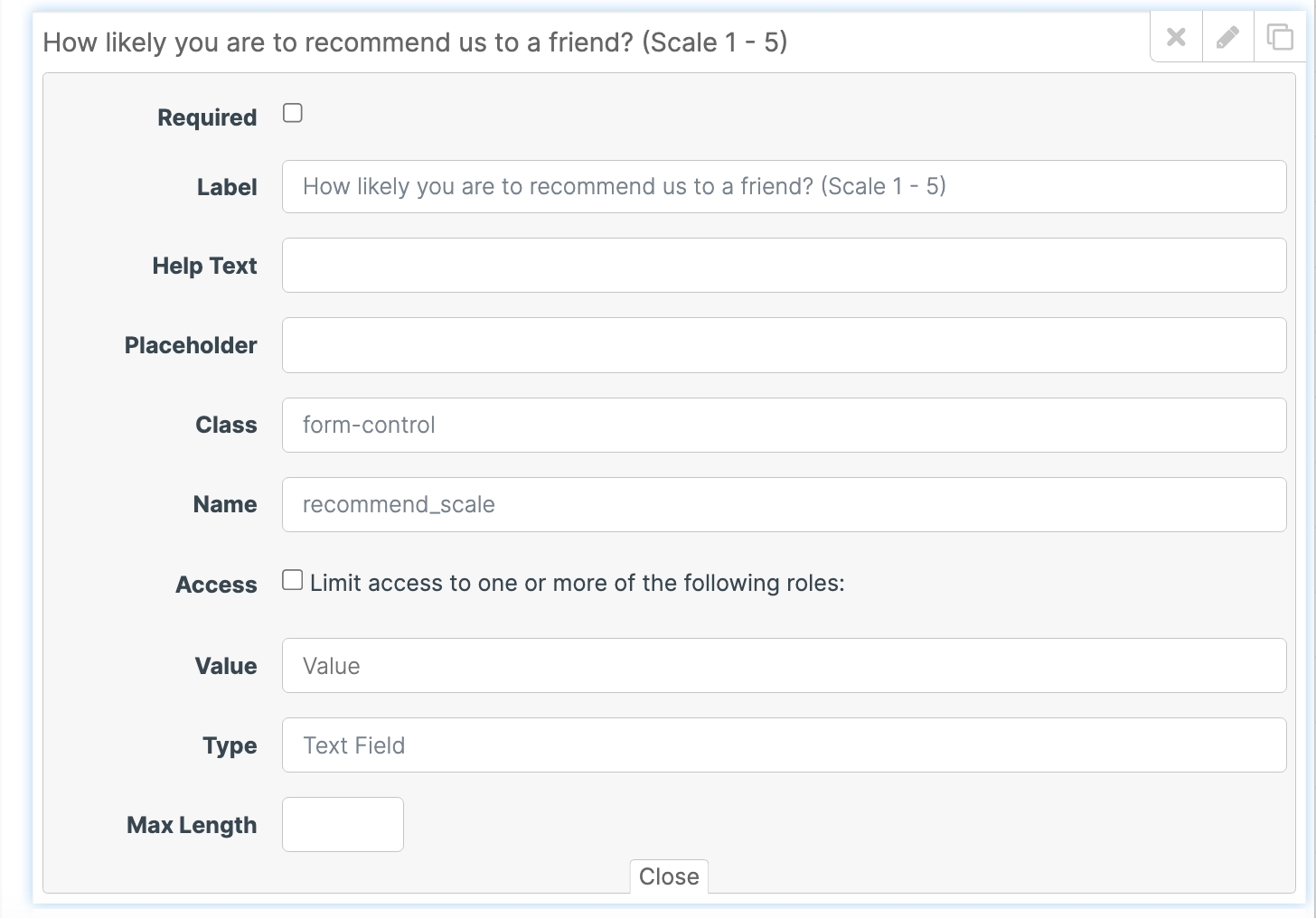Click the Class field containing form-control
Image resolution: width=1316 pixels, height=918 pixels.
784,425
